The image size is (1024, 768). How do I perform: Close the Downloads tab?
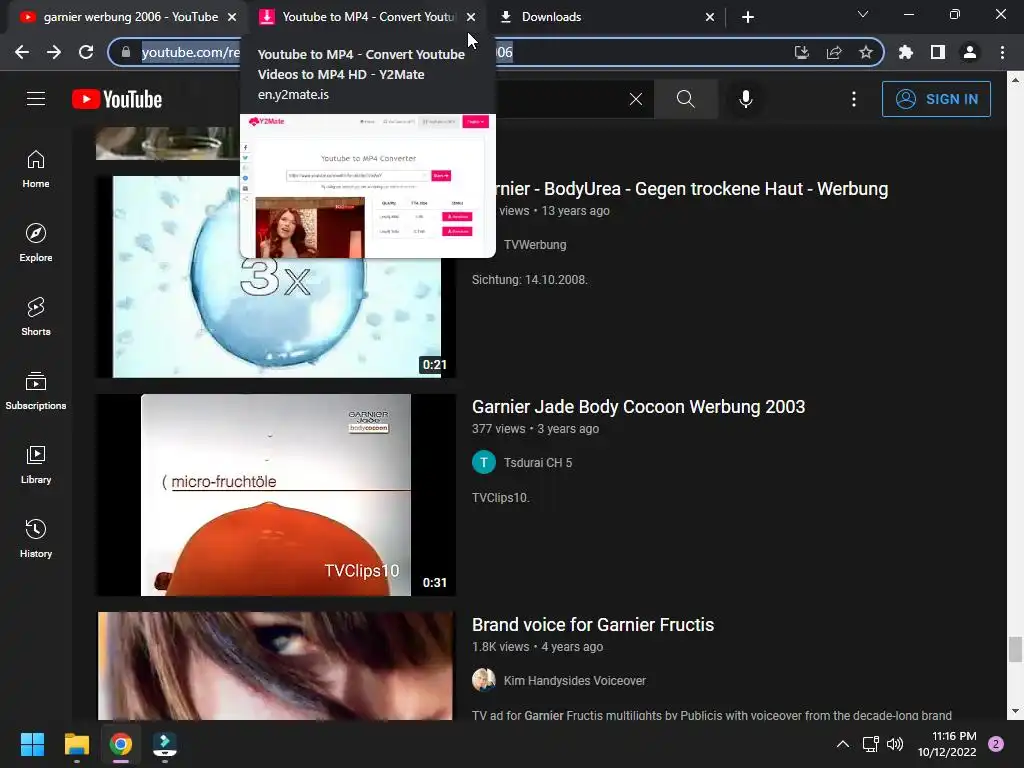coord(710,17)
